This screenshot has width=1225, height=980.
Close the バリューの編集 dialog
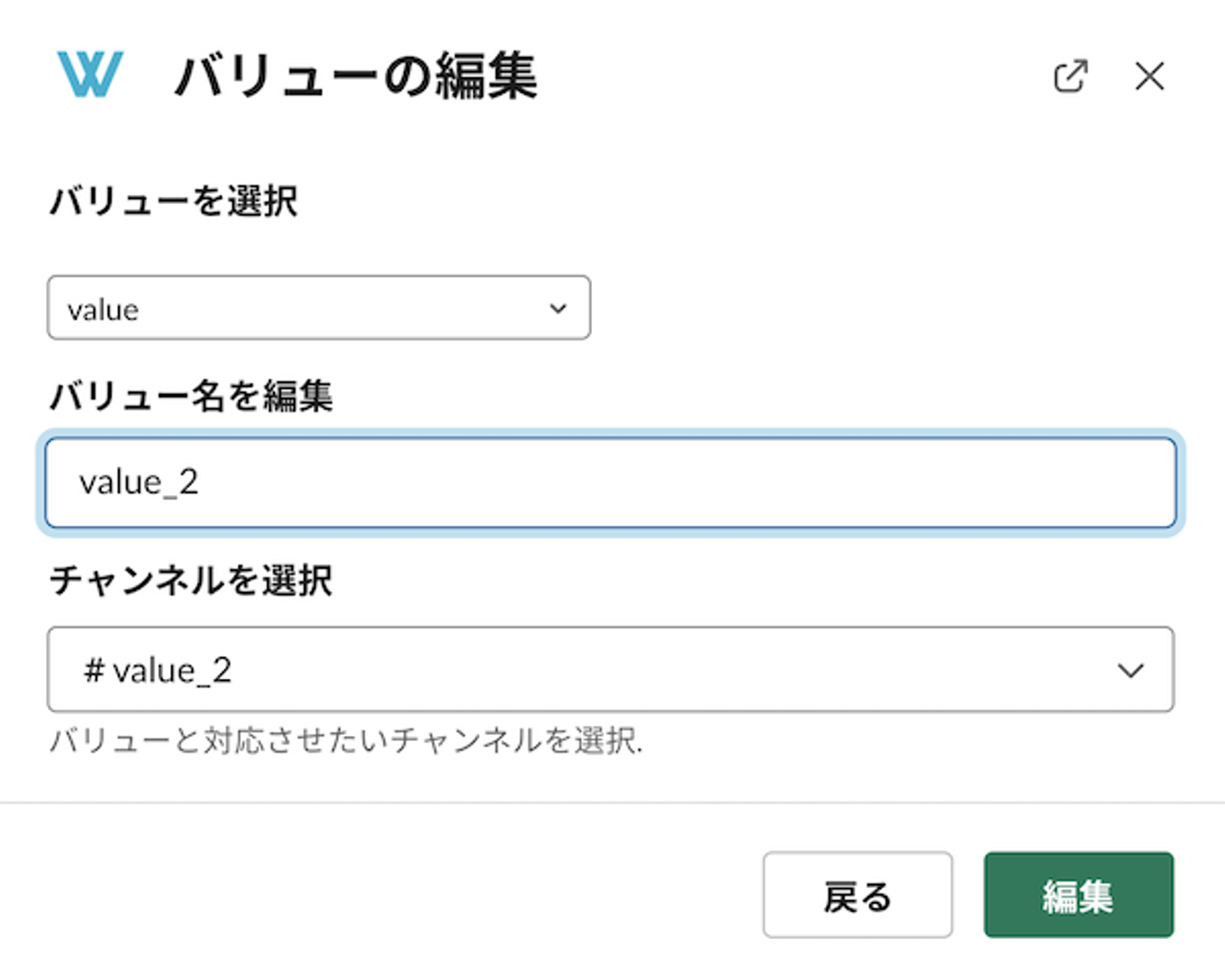(1149, 77)
